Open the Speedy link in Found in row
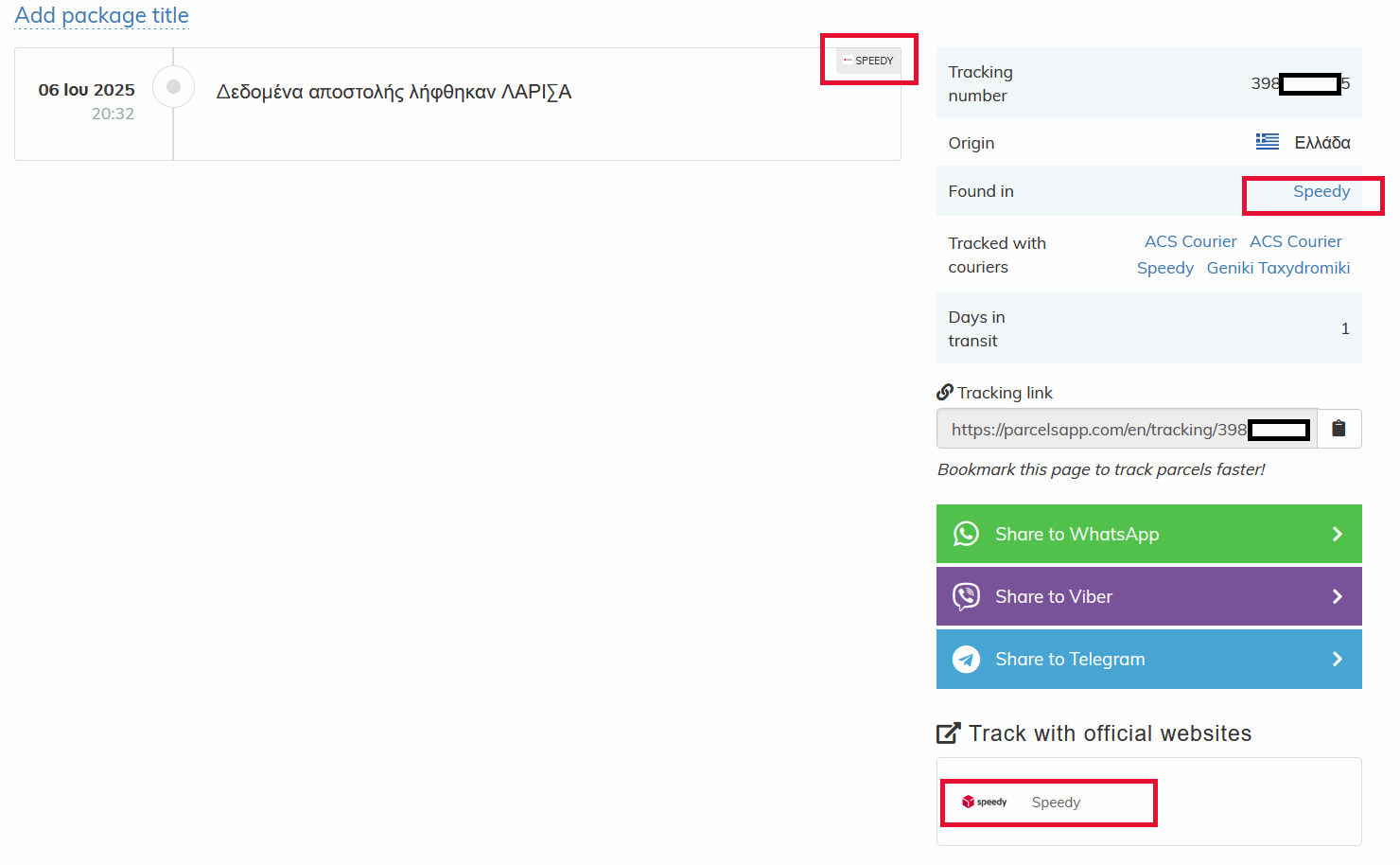Screen dimensions: 1400x865 tap(1321, 191)
